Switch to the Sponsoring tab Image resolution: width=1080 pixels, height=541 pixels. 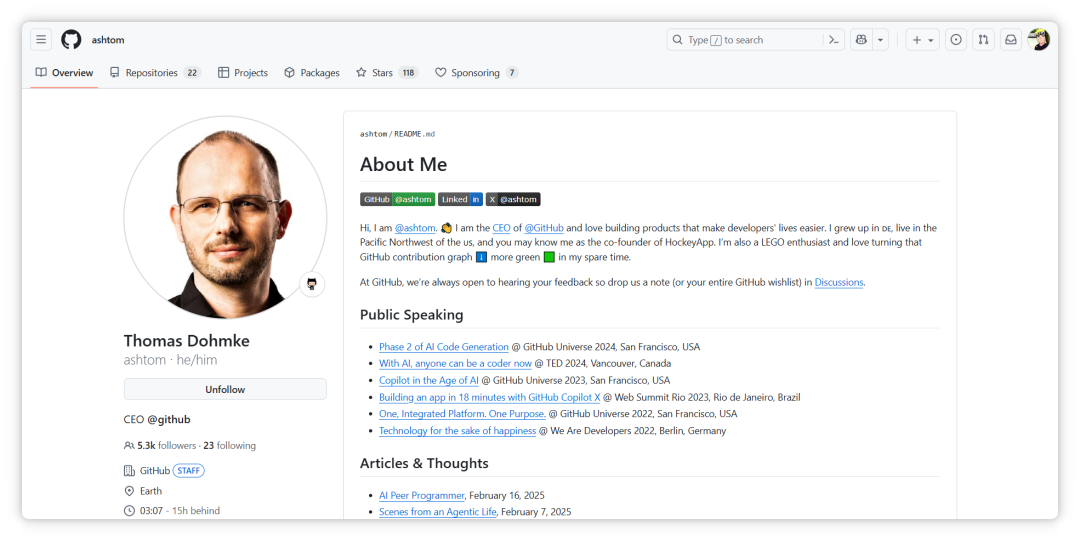coord(476,72)
